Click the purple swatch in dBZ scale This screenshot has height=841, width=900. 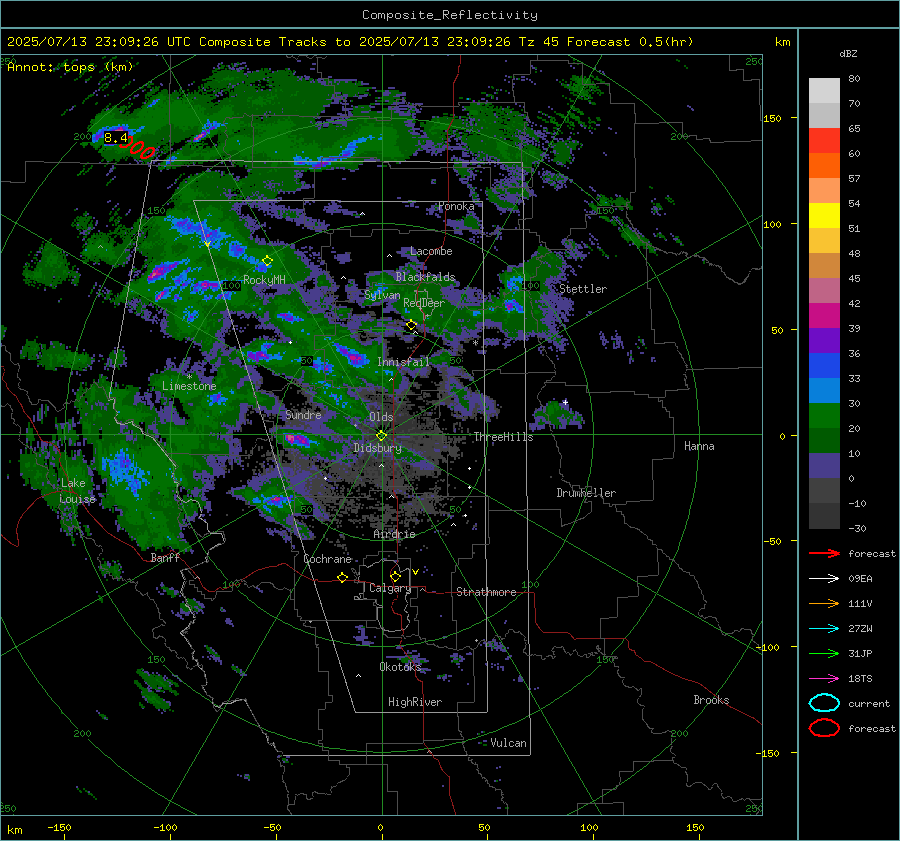824,341
